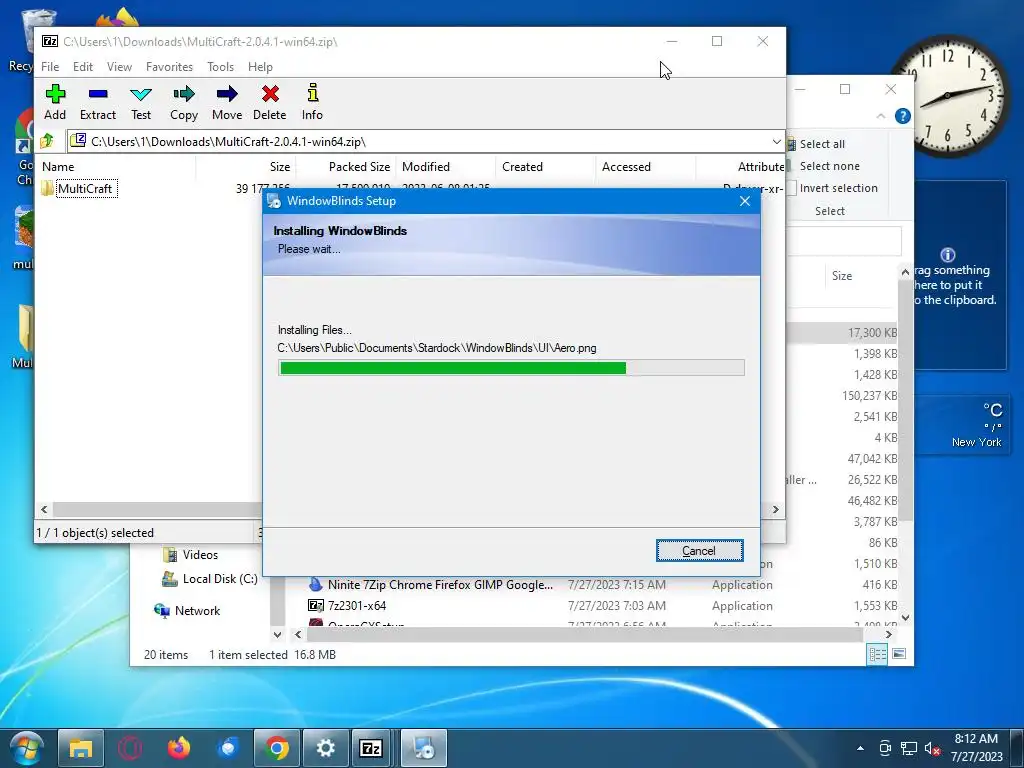Screen dimensions: 1024x768
Task: Select Network in Explorer navigation pane
Action: [x=187, y=611]
